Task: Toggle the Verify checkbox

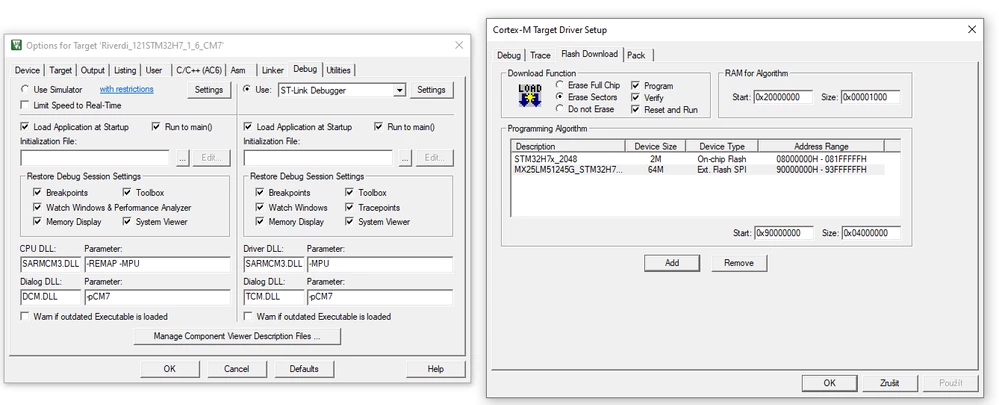Action: [x=635, y=97]
